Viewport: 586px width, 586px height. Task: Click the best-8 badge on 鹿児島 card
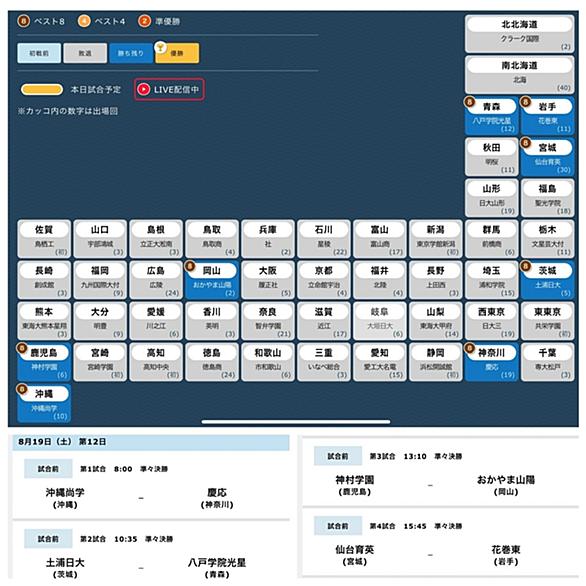point(22,348)
